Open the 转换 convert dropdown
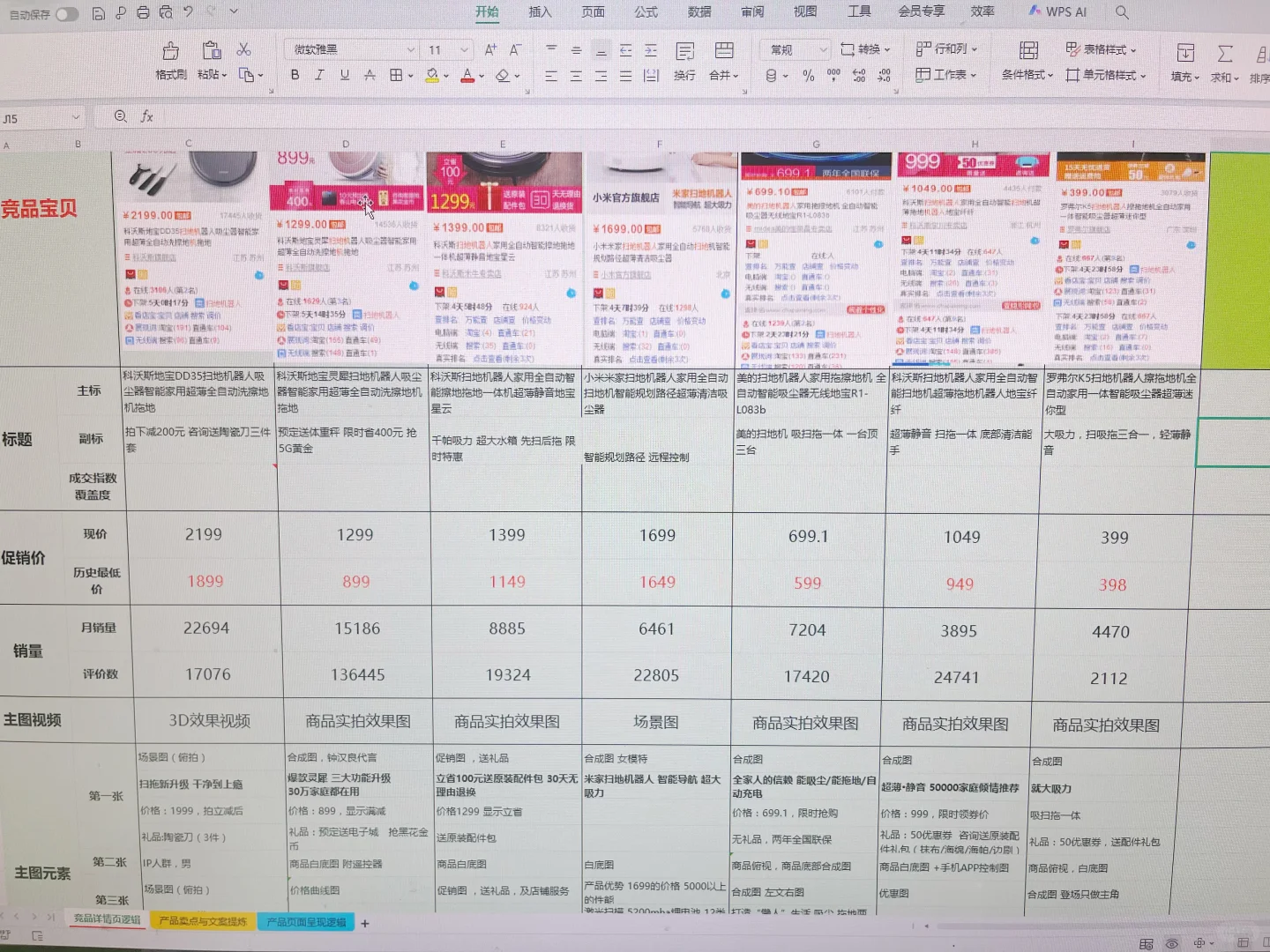 (x=865, y=49)
